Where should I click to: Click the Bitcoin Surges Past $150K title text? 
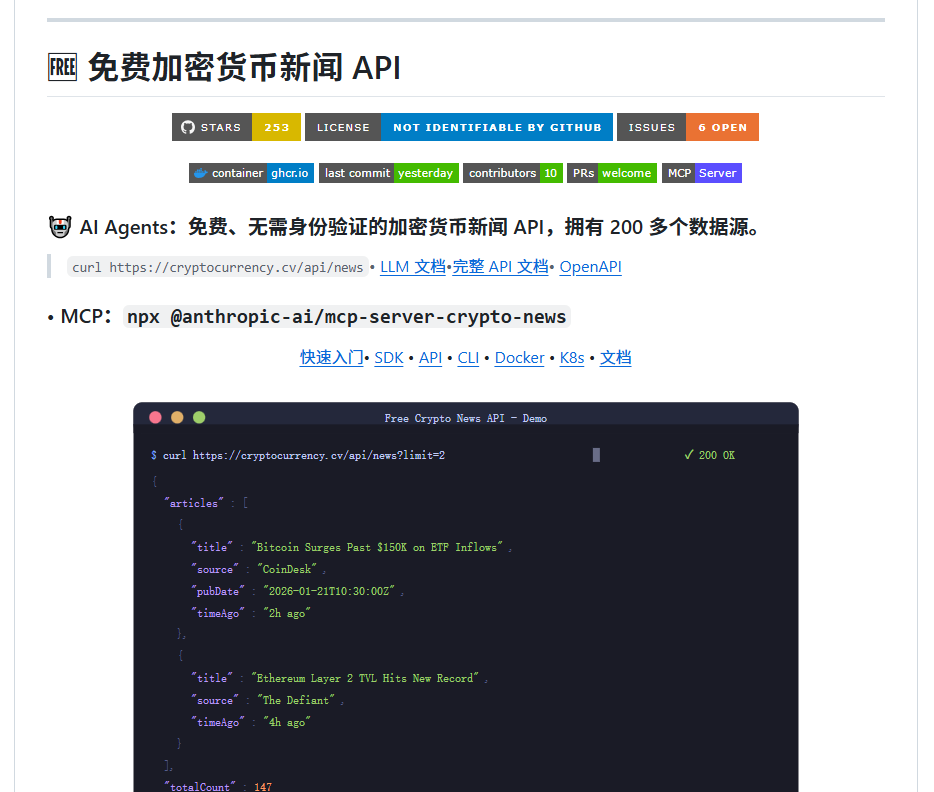click(x=376, y=547)
